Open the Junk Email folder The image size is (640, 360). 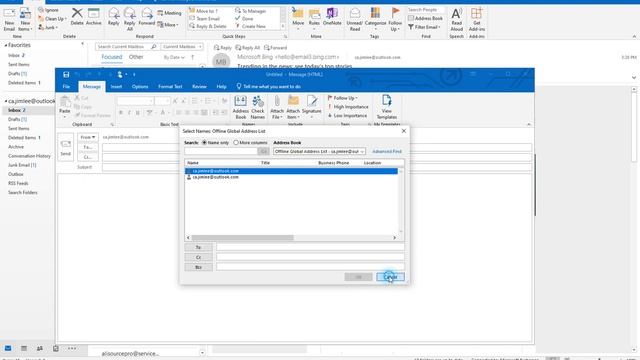click(22, 165)
